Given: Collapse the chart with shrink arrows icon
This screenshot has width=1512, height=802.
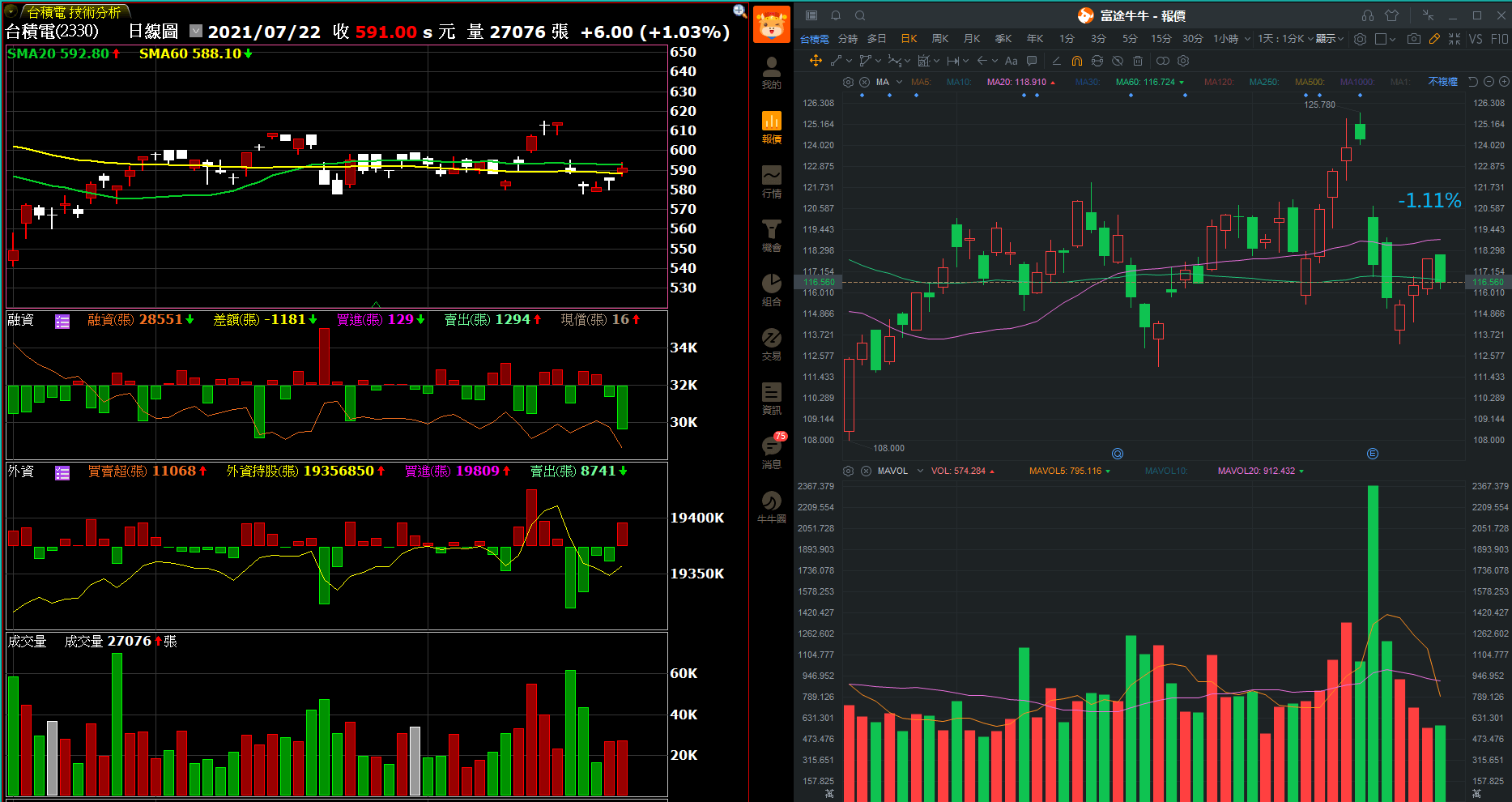Looking at the screenshot, I should coord(1455,38).
